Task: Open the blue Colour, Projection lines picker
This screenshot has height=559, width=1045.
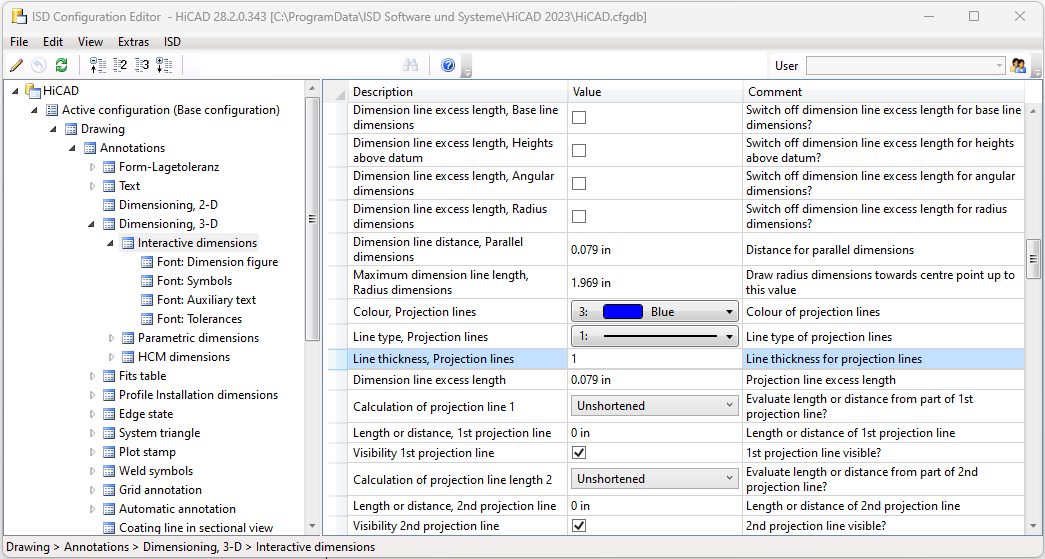Action: point(655,312)
